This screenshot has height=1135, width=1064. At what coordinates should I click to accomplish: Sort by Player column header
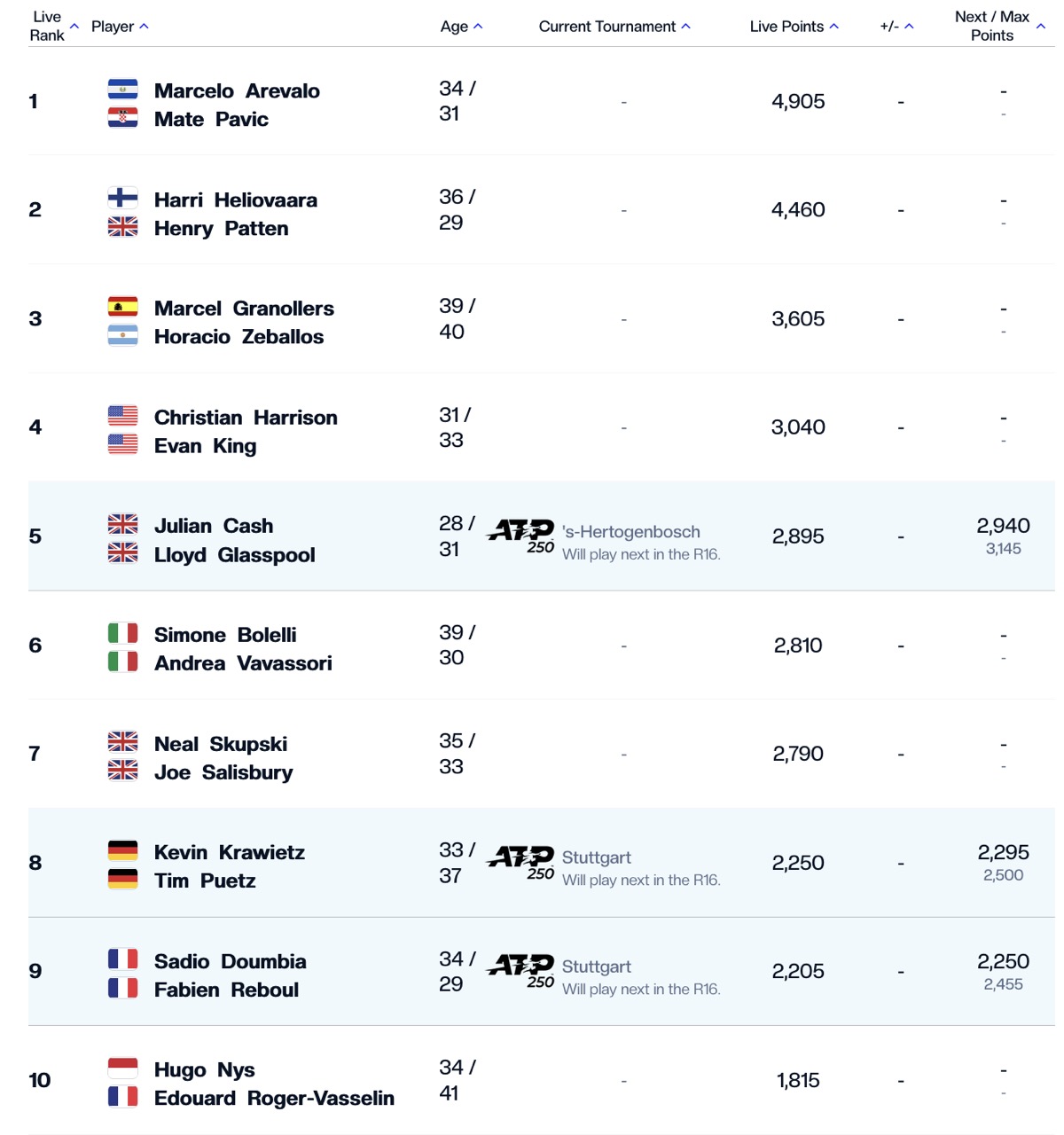[120, 27]
